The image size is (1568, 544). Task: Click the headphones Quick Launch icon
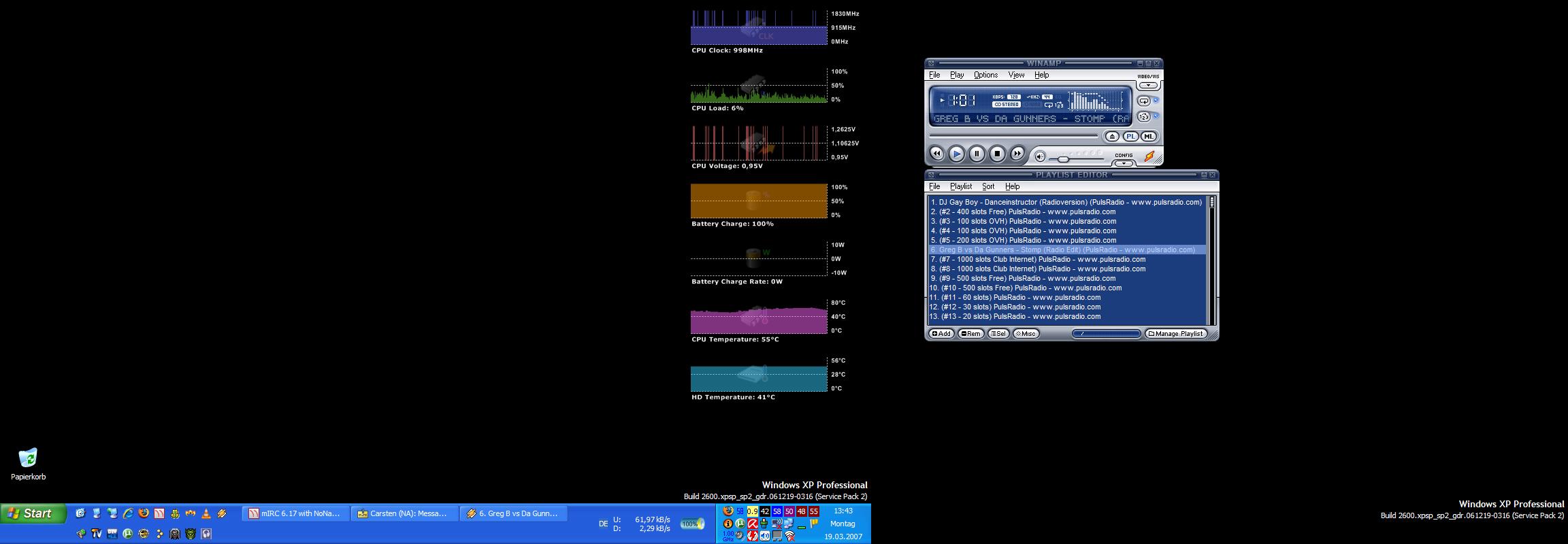click(x=206, y=534)
